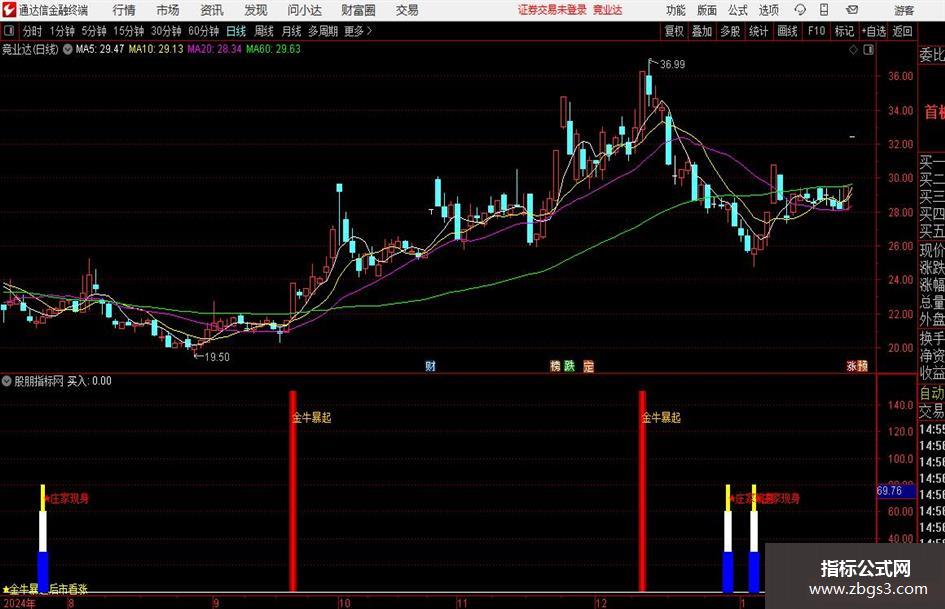This screenshot has width=945, height=609.
Task: Open the 问小达 menu
Action: pyautogui.click(x=304, y=10)
